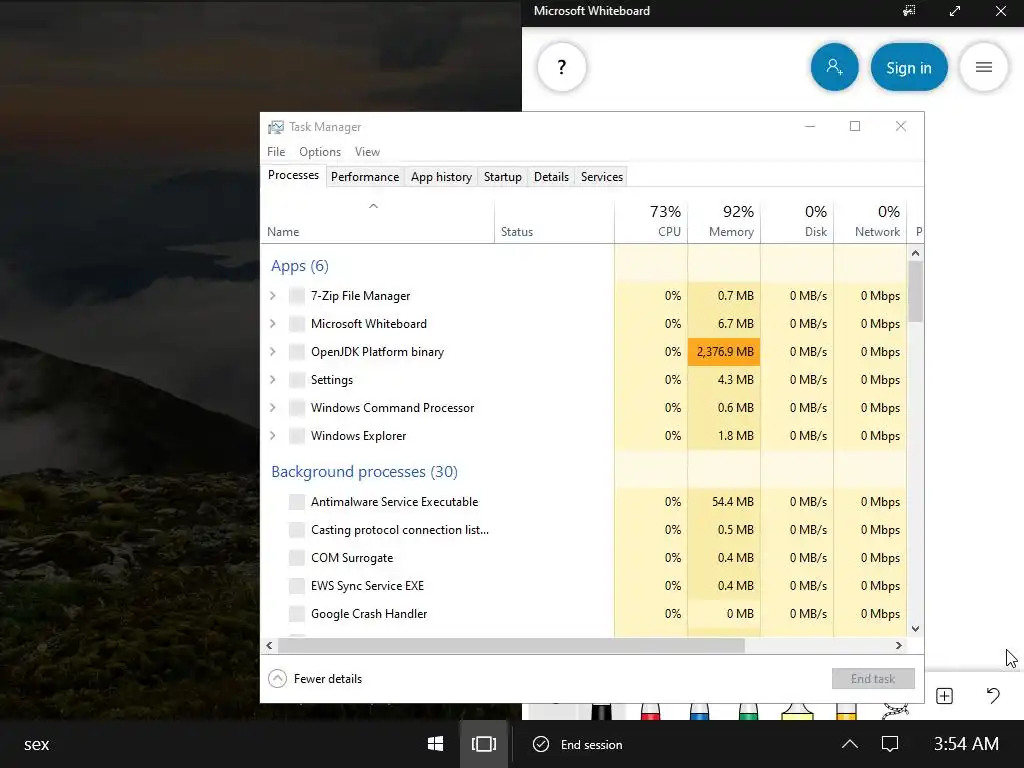
Task: Switch to the App history tab
Action: (441, 177)
